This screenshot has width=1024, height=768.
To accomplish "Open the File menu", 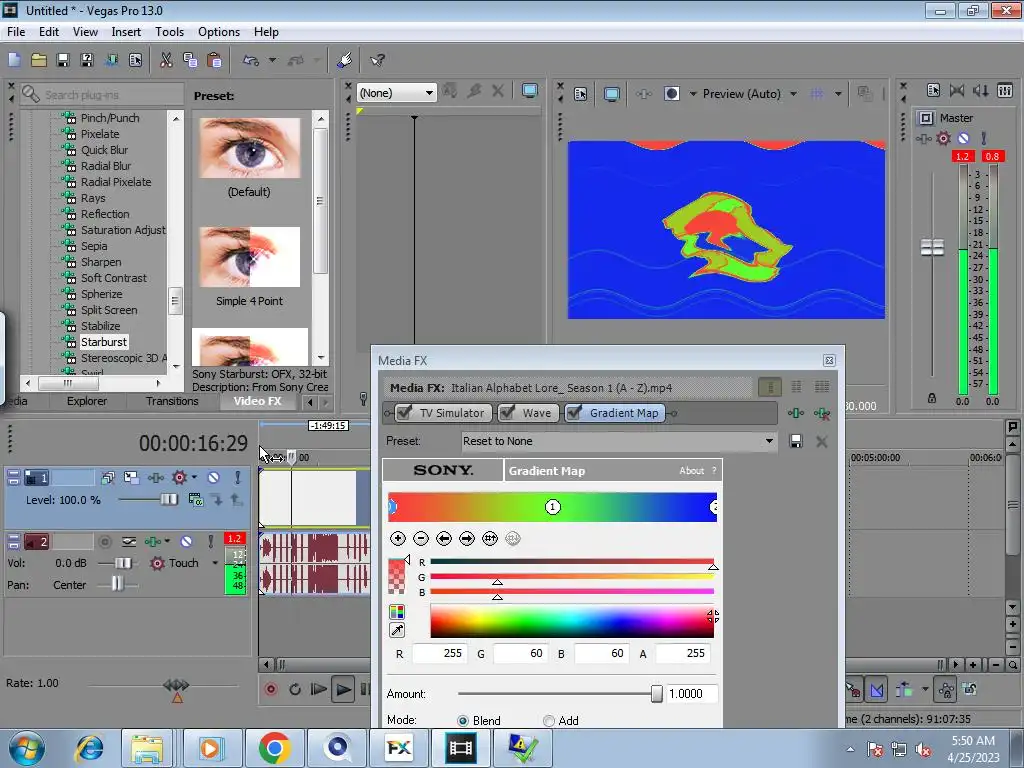I will [x=16, y=31].
